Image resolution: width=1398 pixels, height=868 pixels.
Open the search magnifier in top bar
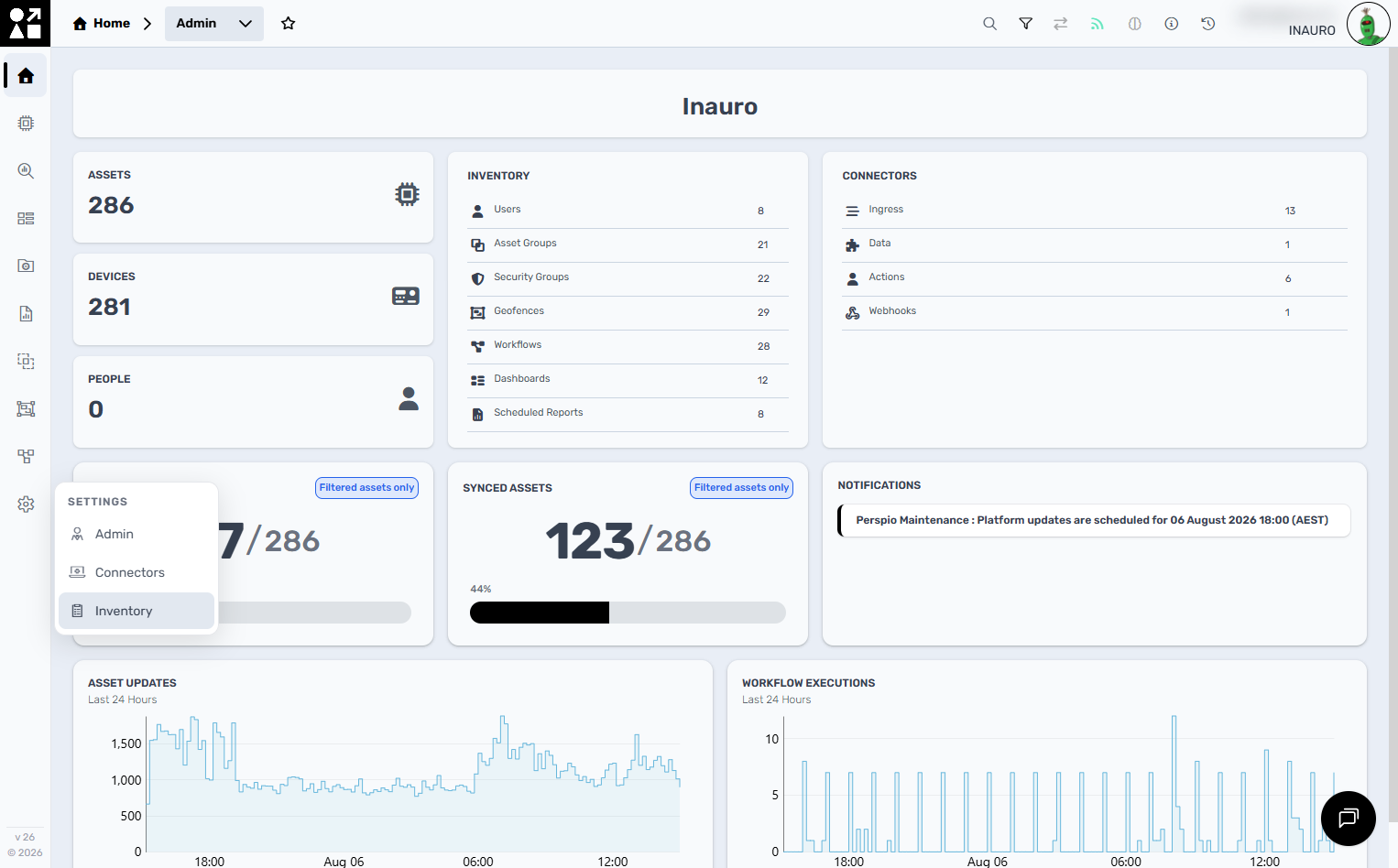pyautogui.click(x=989, y=24)
